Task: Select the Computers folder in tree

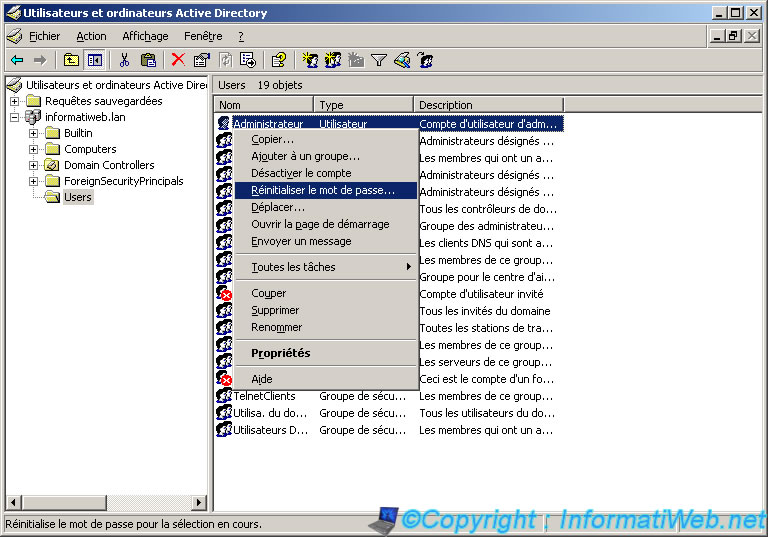Action: click(90, 149)
